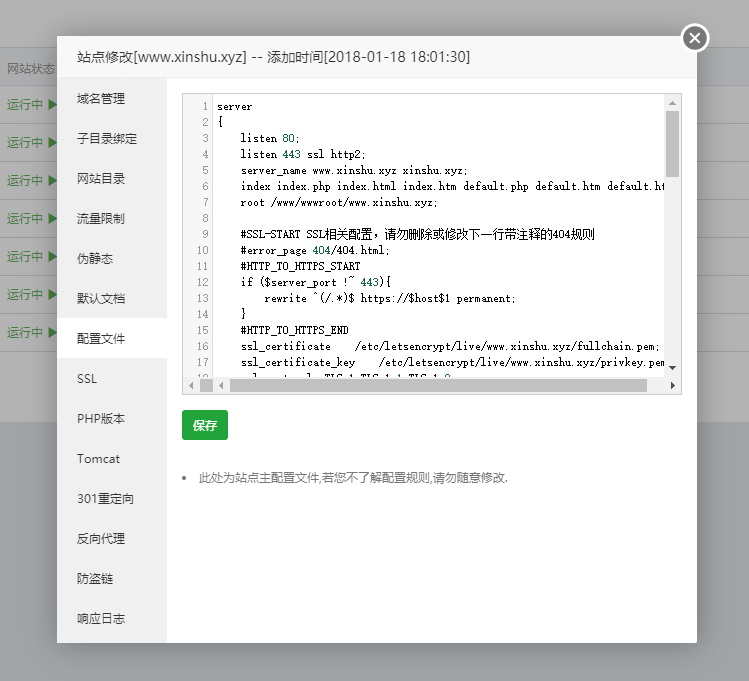Click the 'listen 443 ssl http2;' line

tap(303, 154)
